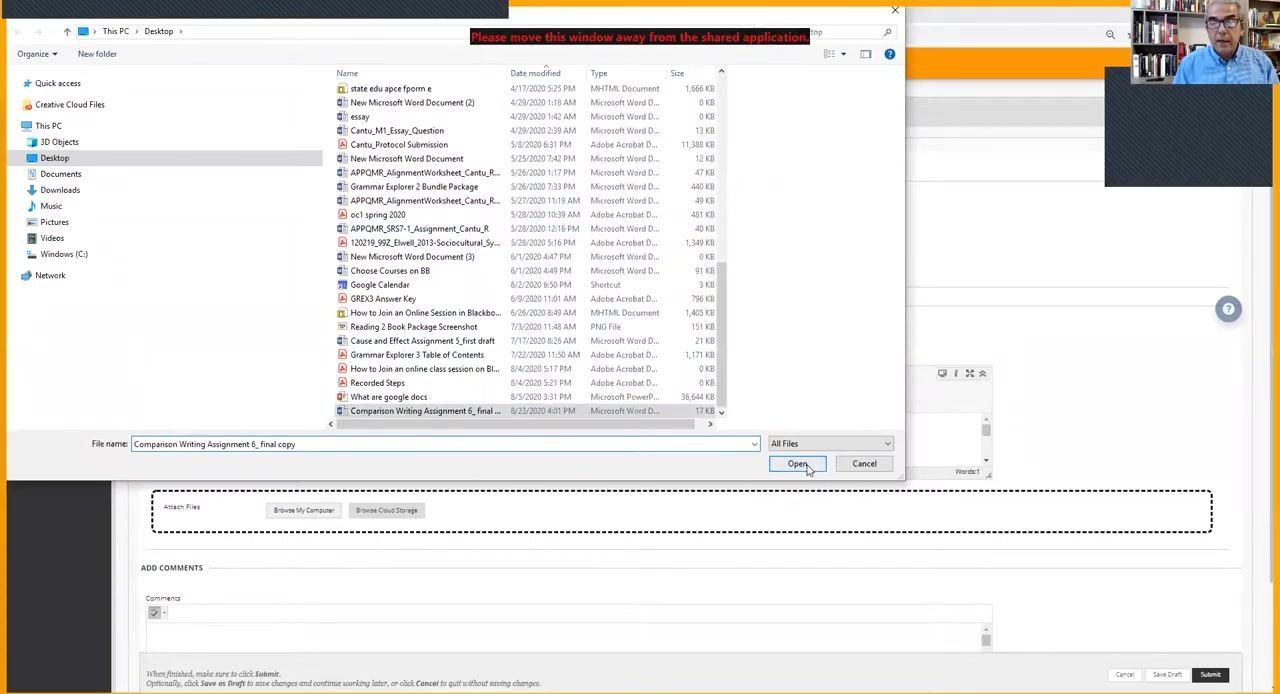Click Browse Cloud Storage on the Blackboard page
This screenshot has height=694, width=1280.
386,511
